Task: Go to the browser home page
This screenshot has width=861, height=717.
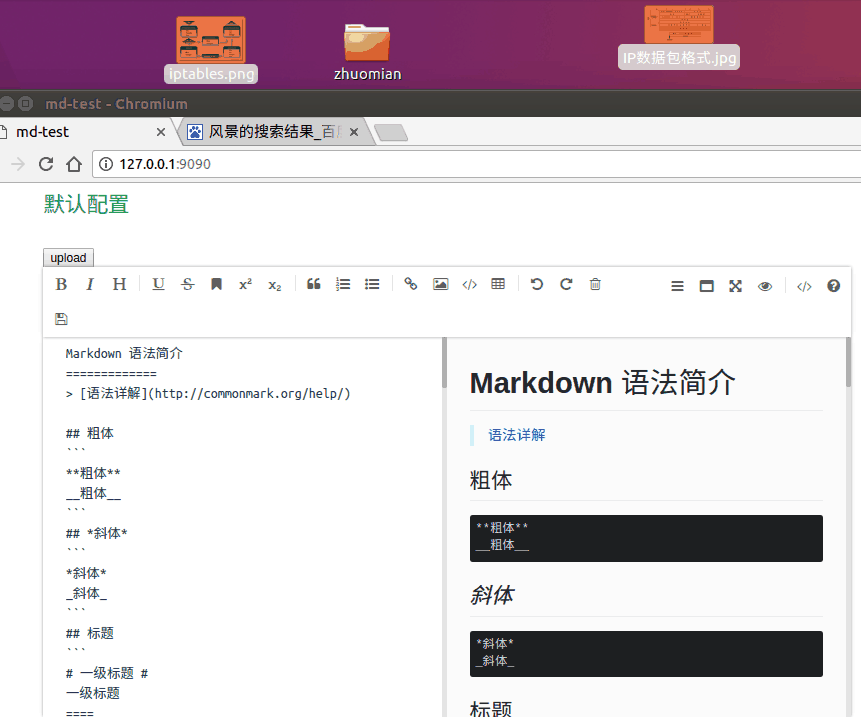Action: [x=74, y=164]
